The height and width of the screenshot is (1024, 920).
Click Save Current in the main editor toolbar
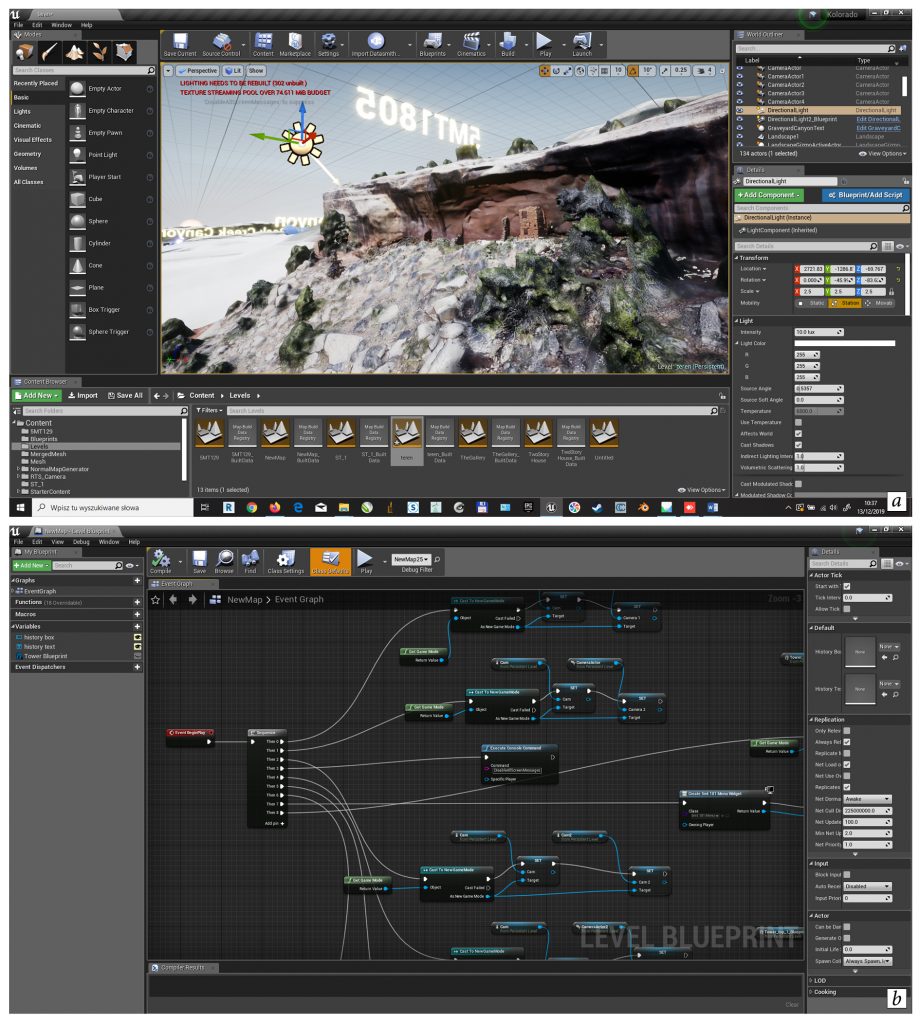click(x=180, y=44)
